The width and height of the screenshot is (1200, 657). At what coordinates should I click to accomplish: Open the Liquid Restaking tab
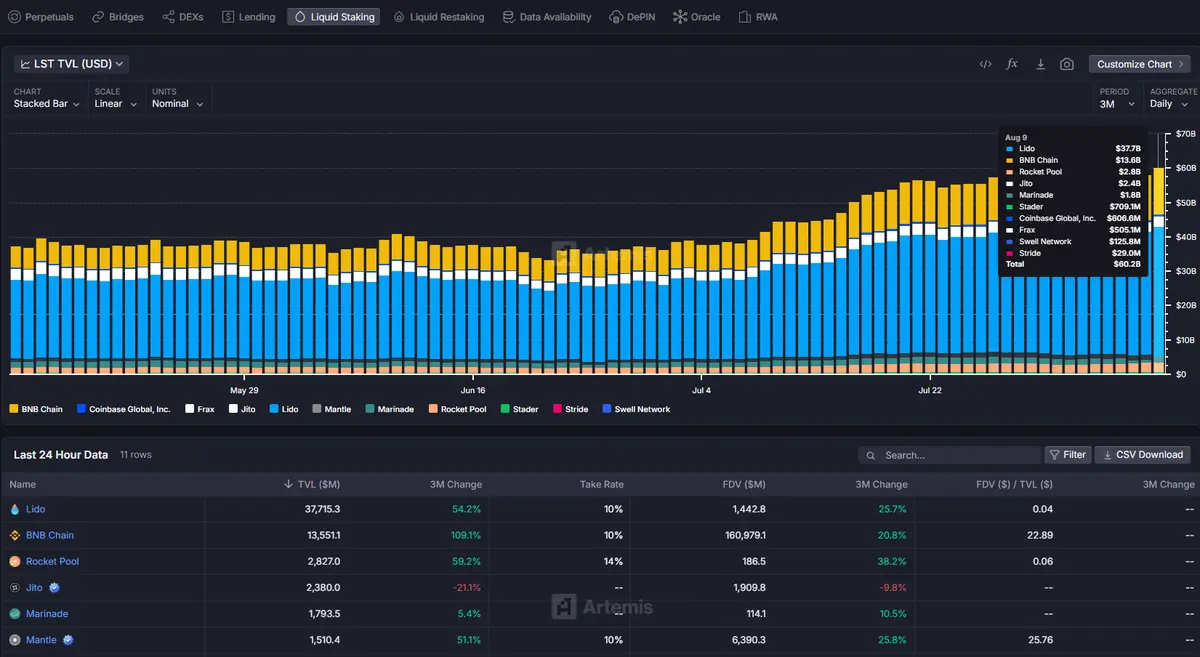click(439, 17)
